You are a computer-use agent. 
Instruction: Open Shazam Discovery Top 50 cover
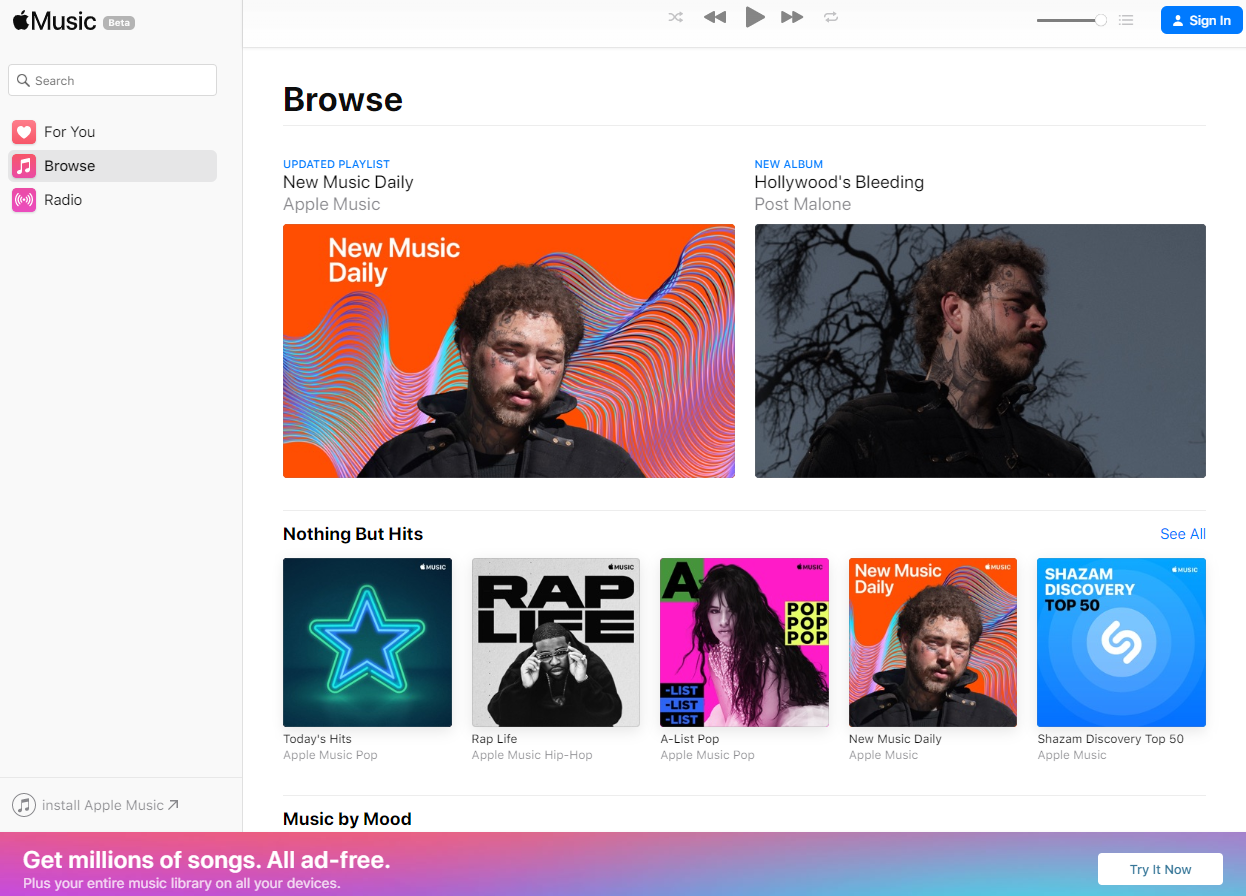[x=1121, y=642]
